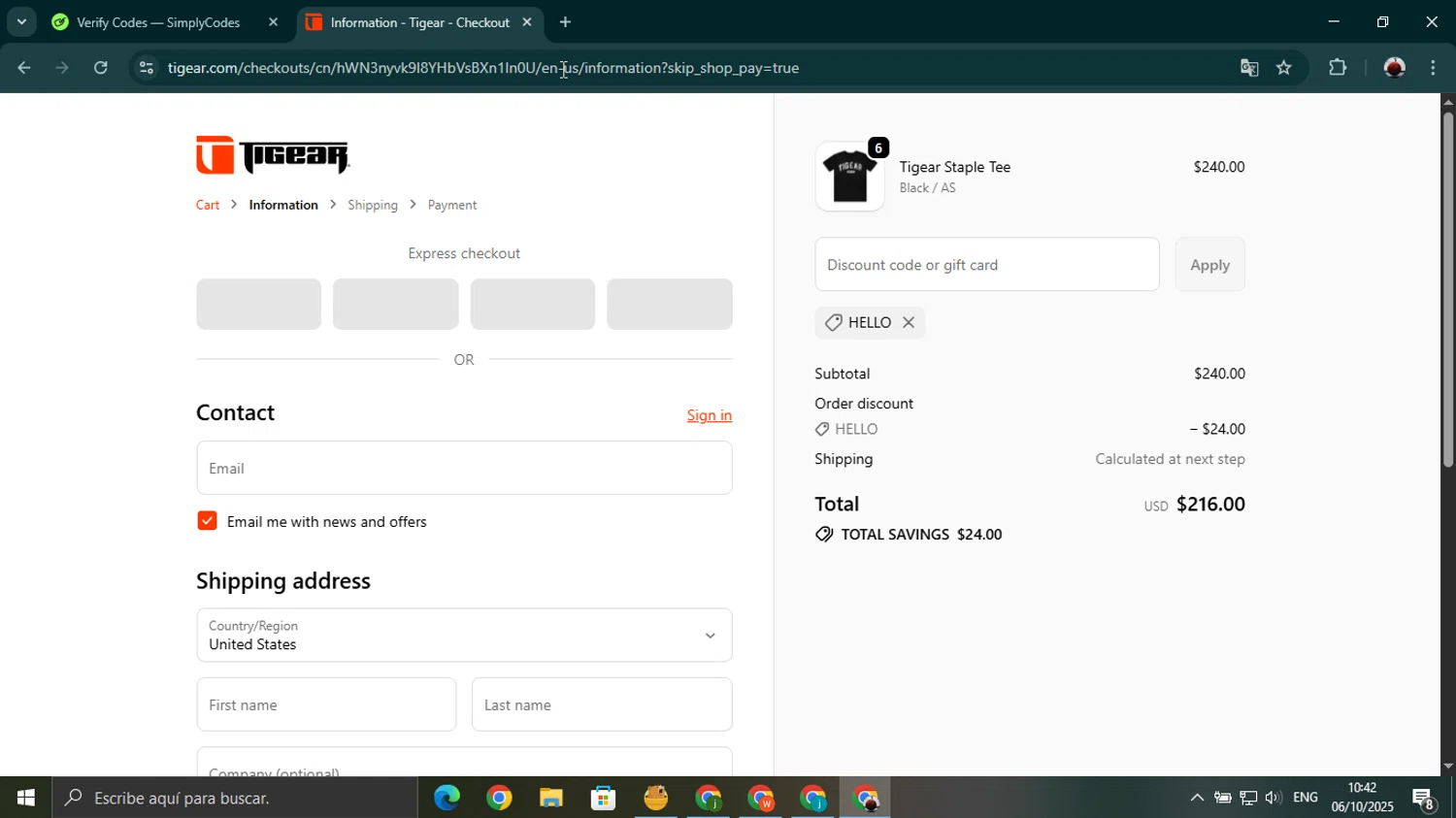Click the Sign in link
The height and width of the screenshot is (818, 1456).
[x=710, y=415]
